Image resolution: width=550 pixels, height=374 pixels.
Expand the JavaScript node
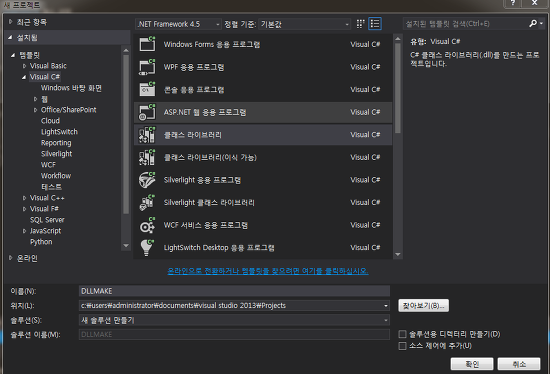(24, 231)
